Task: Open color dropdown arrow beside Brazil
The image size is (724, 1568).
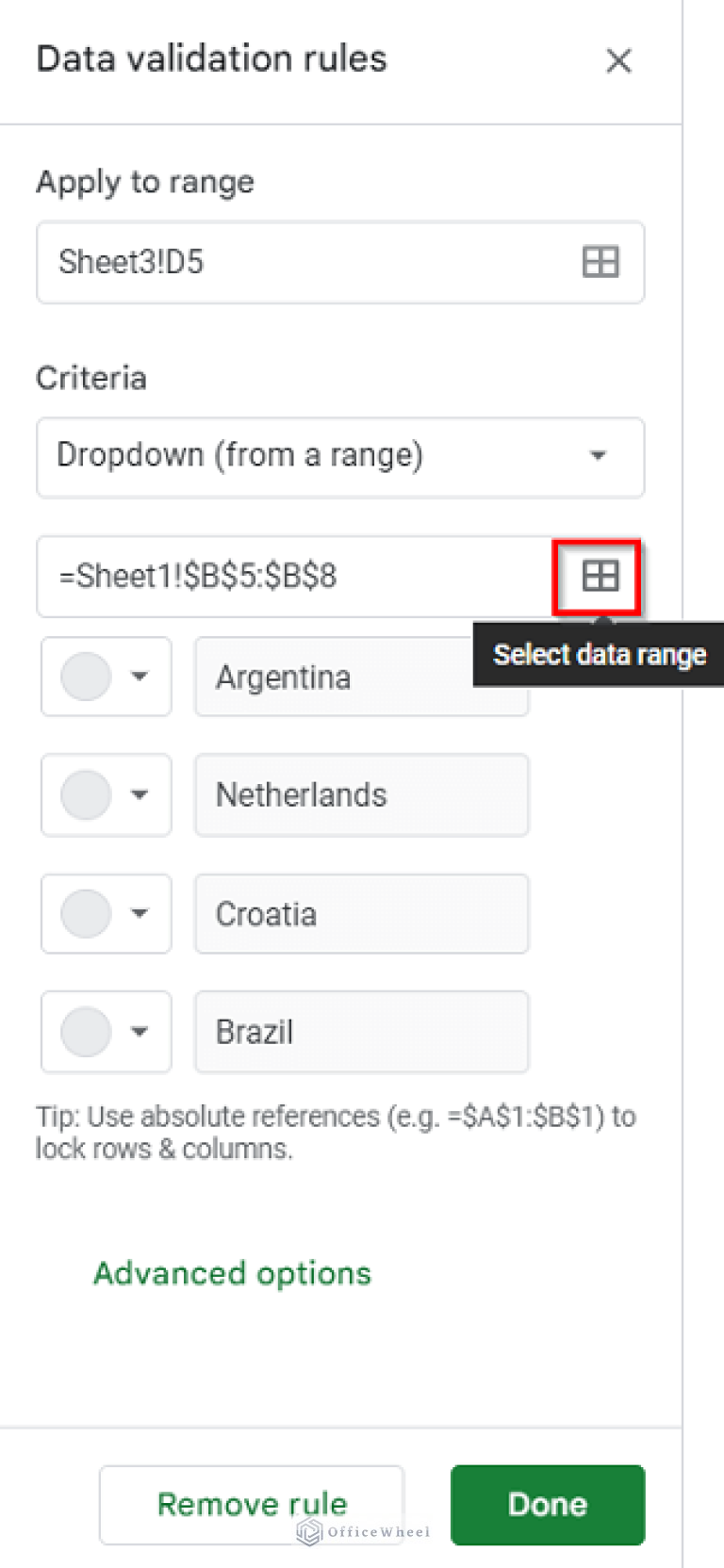Action: pos(140,1032)
